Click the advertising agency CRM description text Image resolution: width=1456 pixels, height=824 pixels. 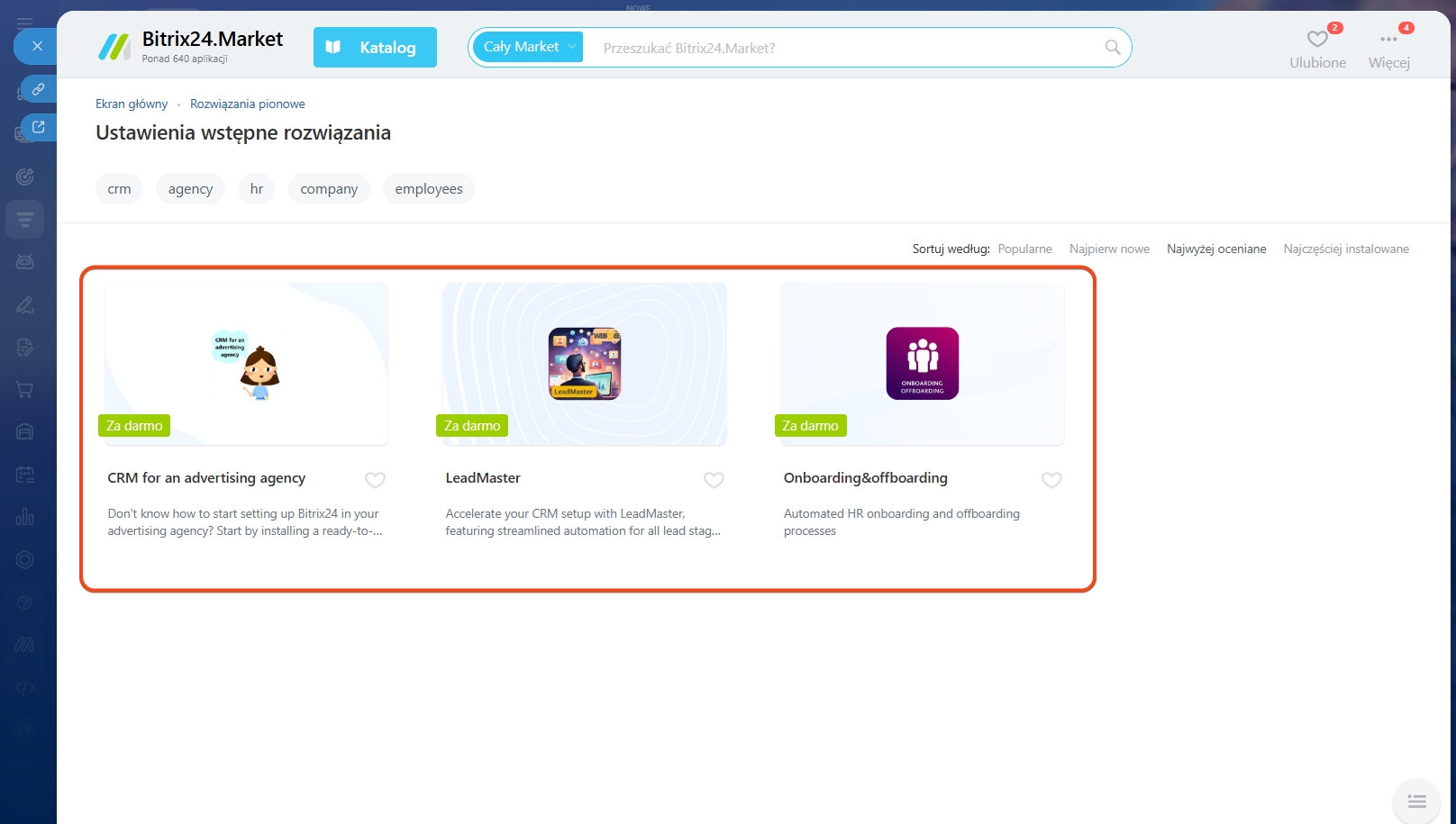[x=245, y=522]
